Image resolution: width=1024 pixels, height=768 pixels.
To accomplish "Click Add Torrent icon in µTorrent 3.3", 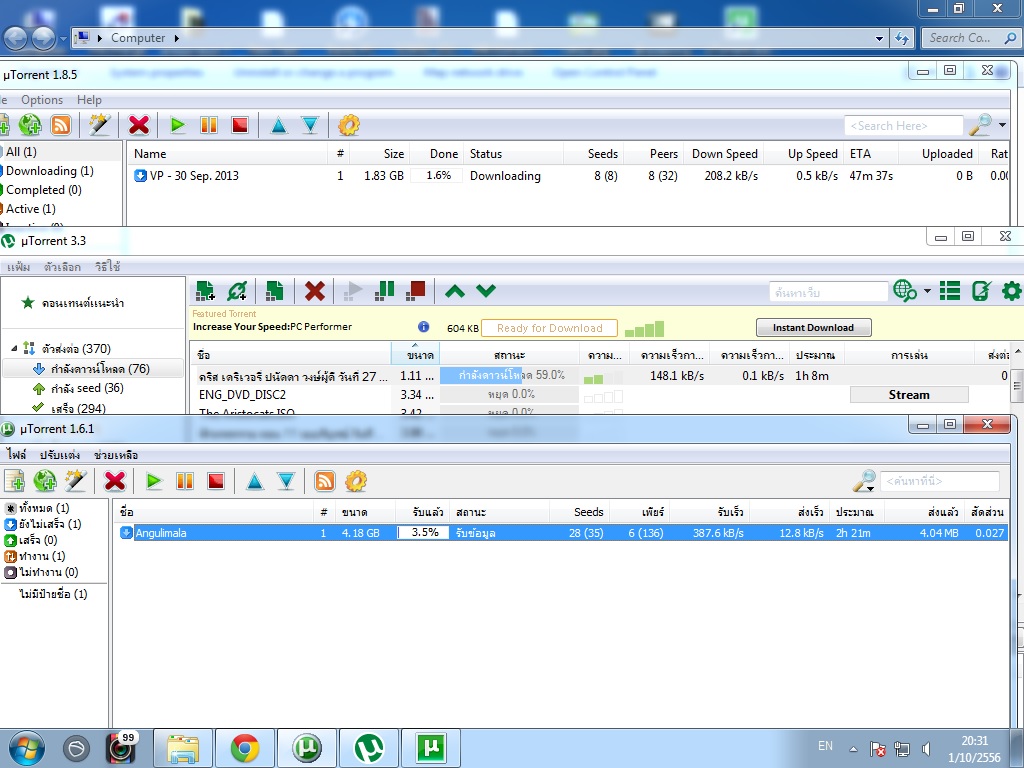I will tap(205, 291).
